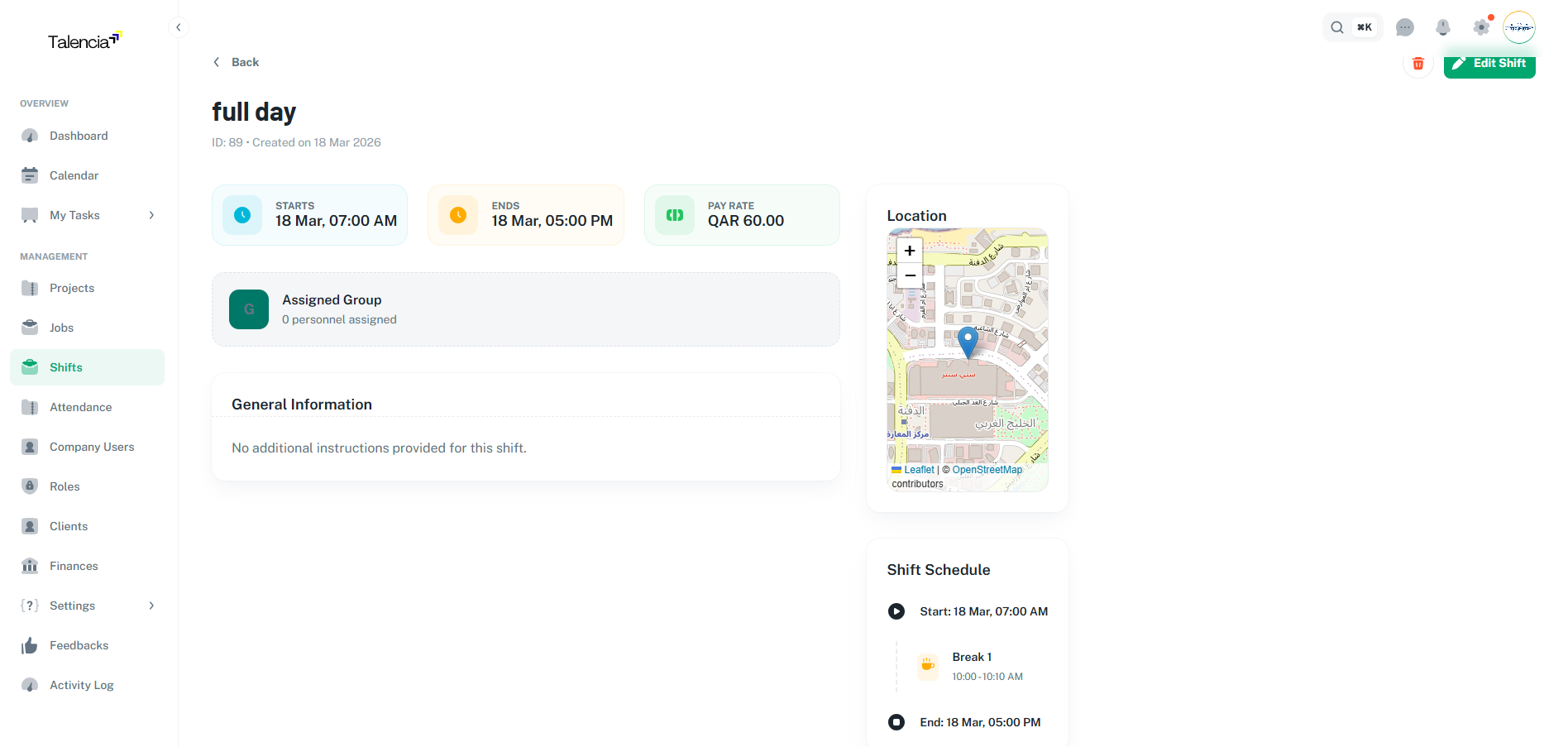Expand the My Tasks section

151,215
